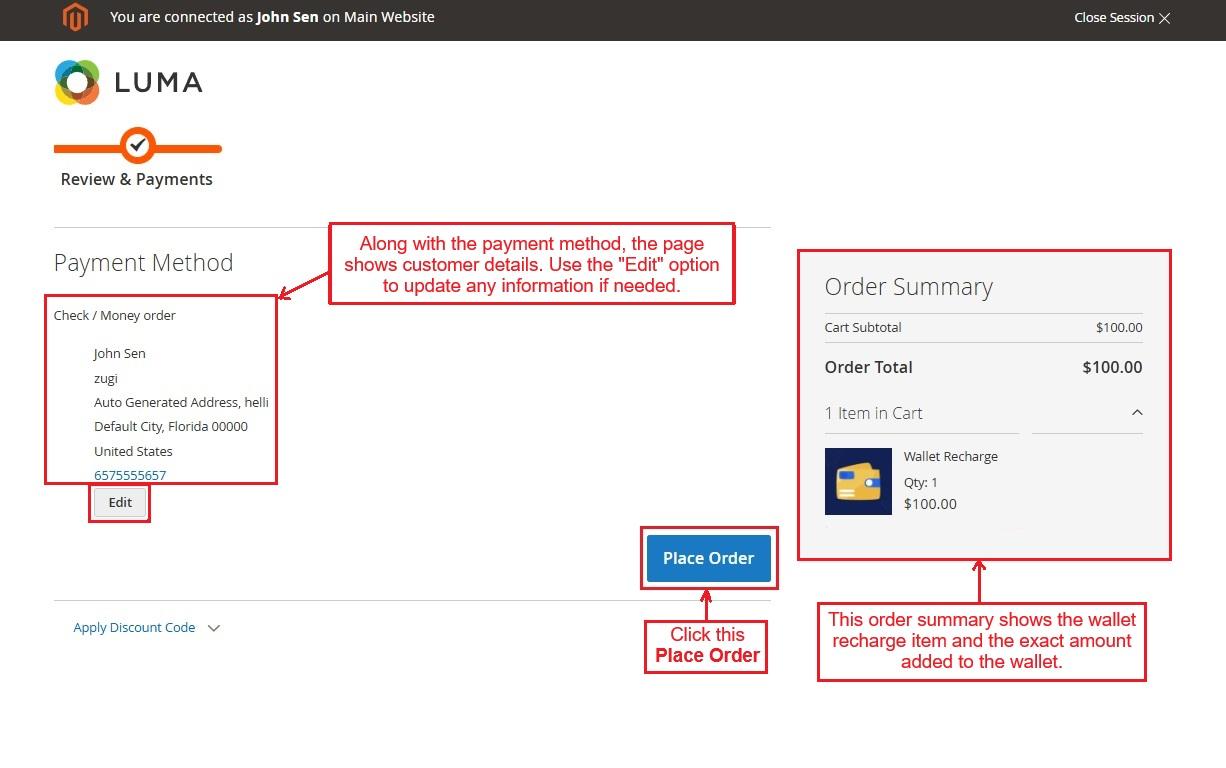Click the Apply Discount Code link text

(134, 628)
